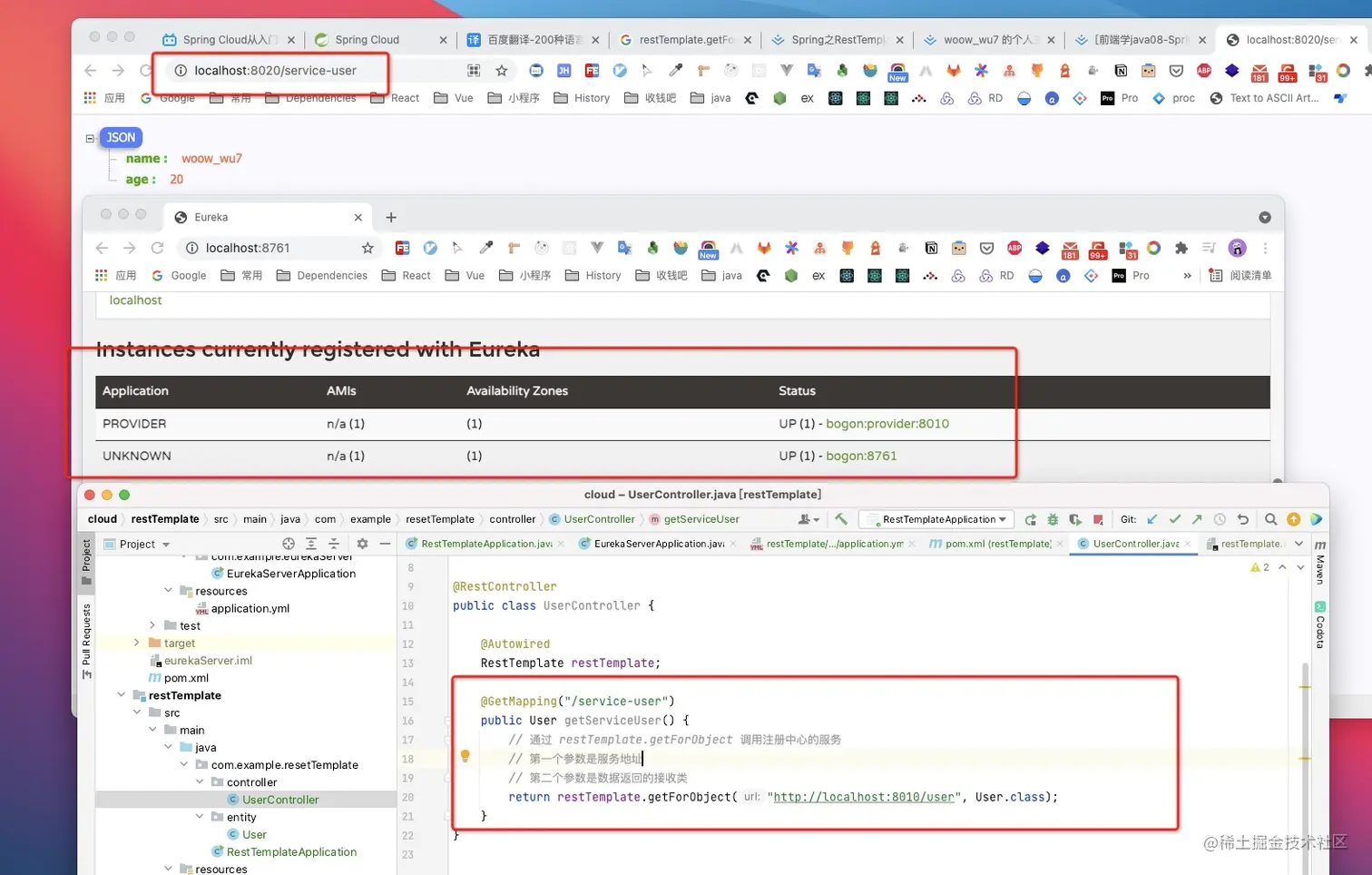Image resolution: width=1372 pixels, height=875 pixels.
Task: Hide the Project panel minus icon
Action: tap(385, 544)
